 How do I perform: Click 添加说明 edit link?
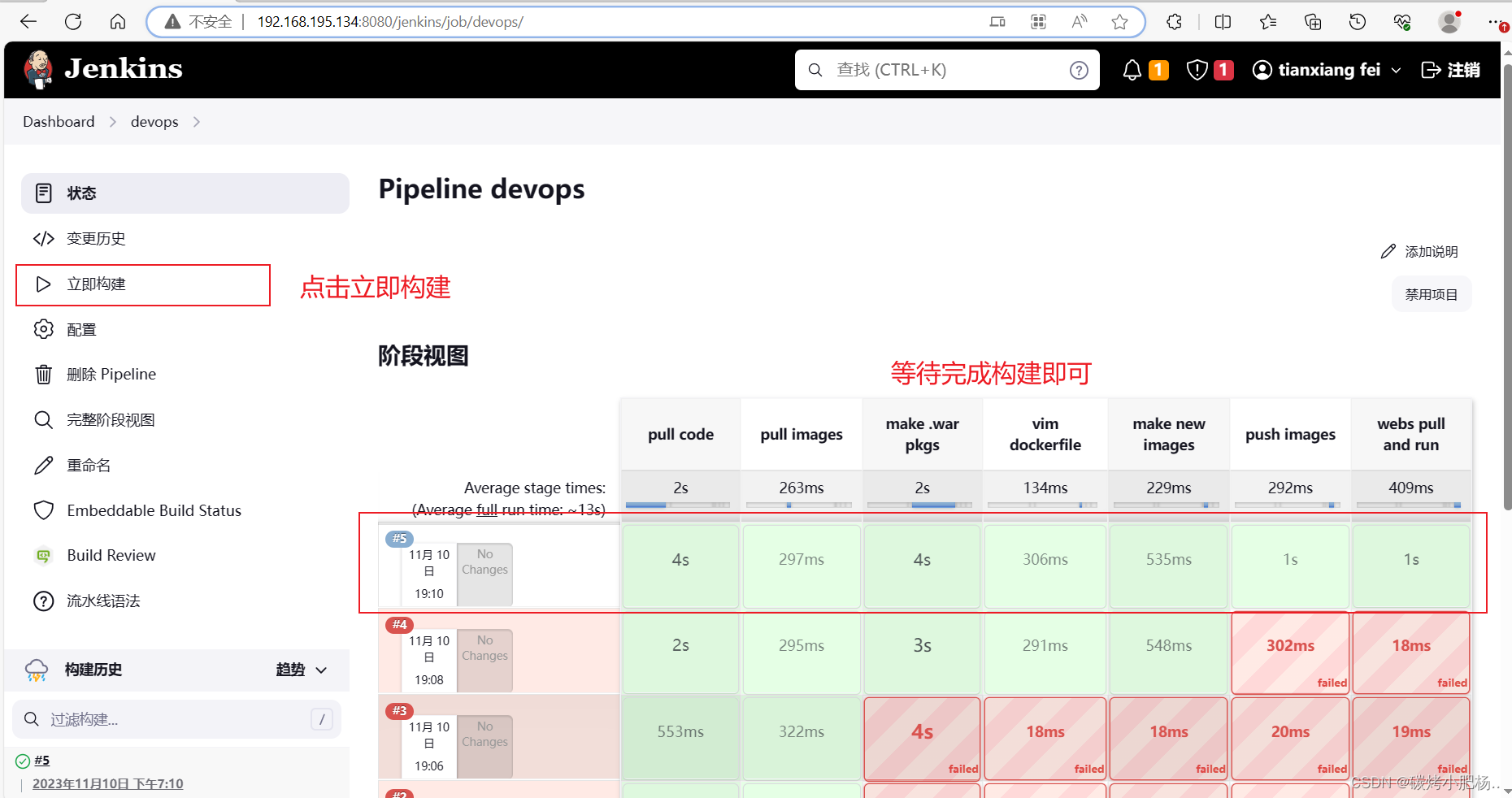click(x=1419, y=252)
